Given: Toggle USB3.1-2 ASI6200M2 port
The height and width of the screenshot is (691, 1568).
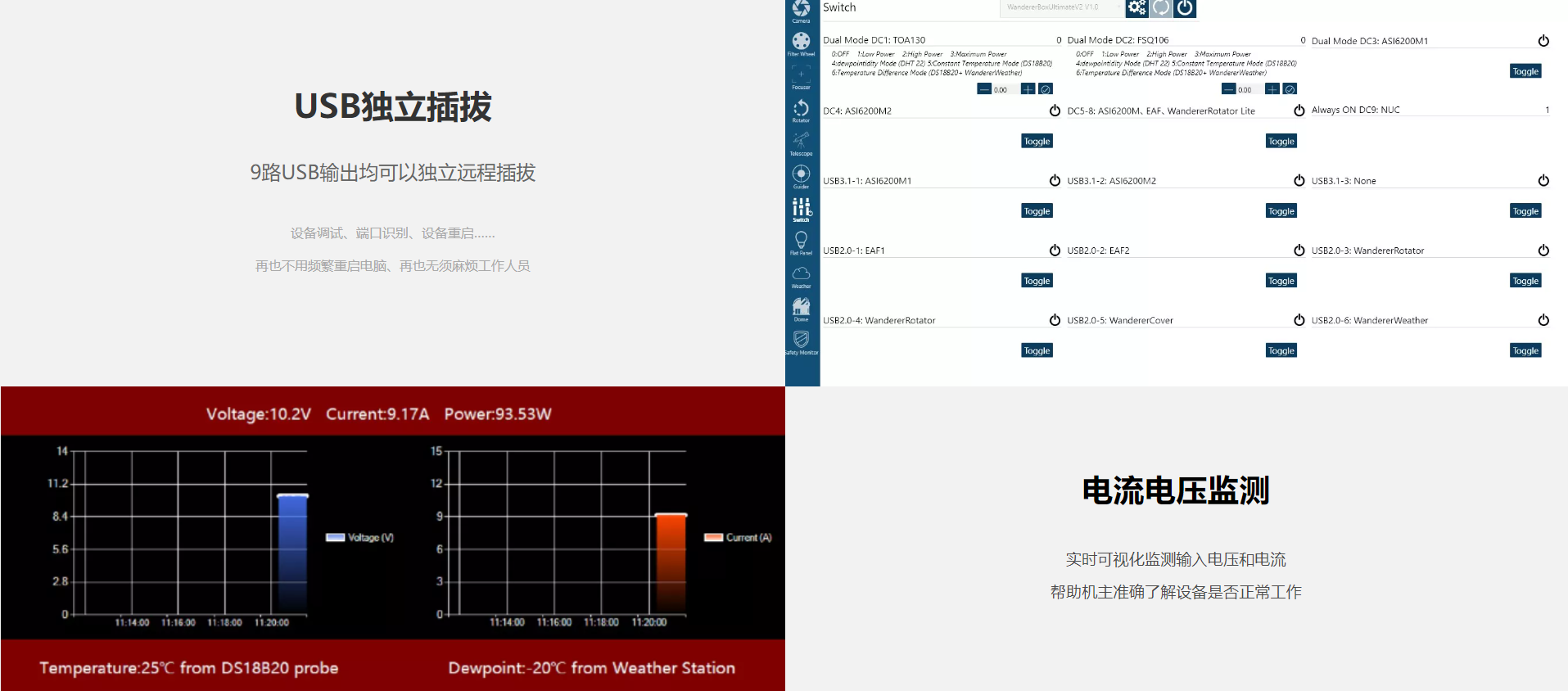Looking at the screenshot, I should click(x=1281, y=210).
